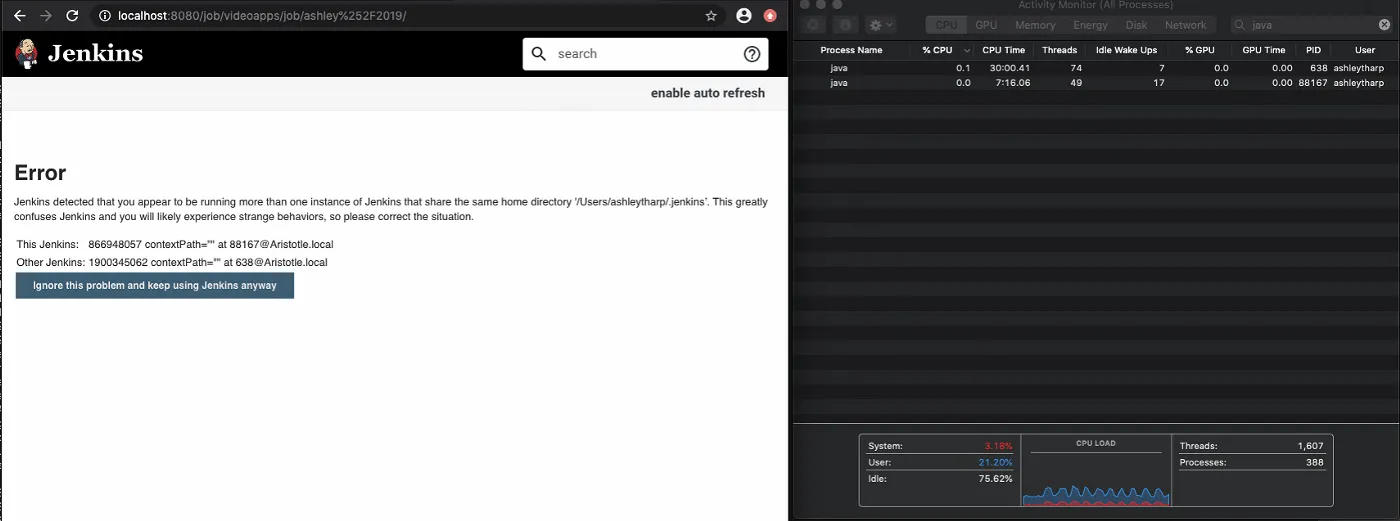Open the gear action menu in Activity Monitor
The image size is (1400, 521).
(881, 25)
